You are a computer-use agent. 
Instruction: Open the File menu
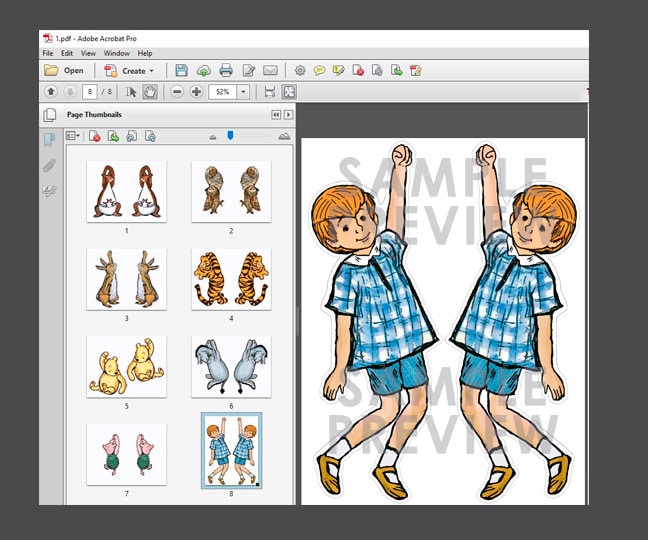click(47, 53)
